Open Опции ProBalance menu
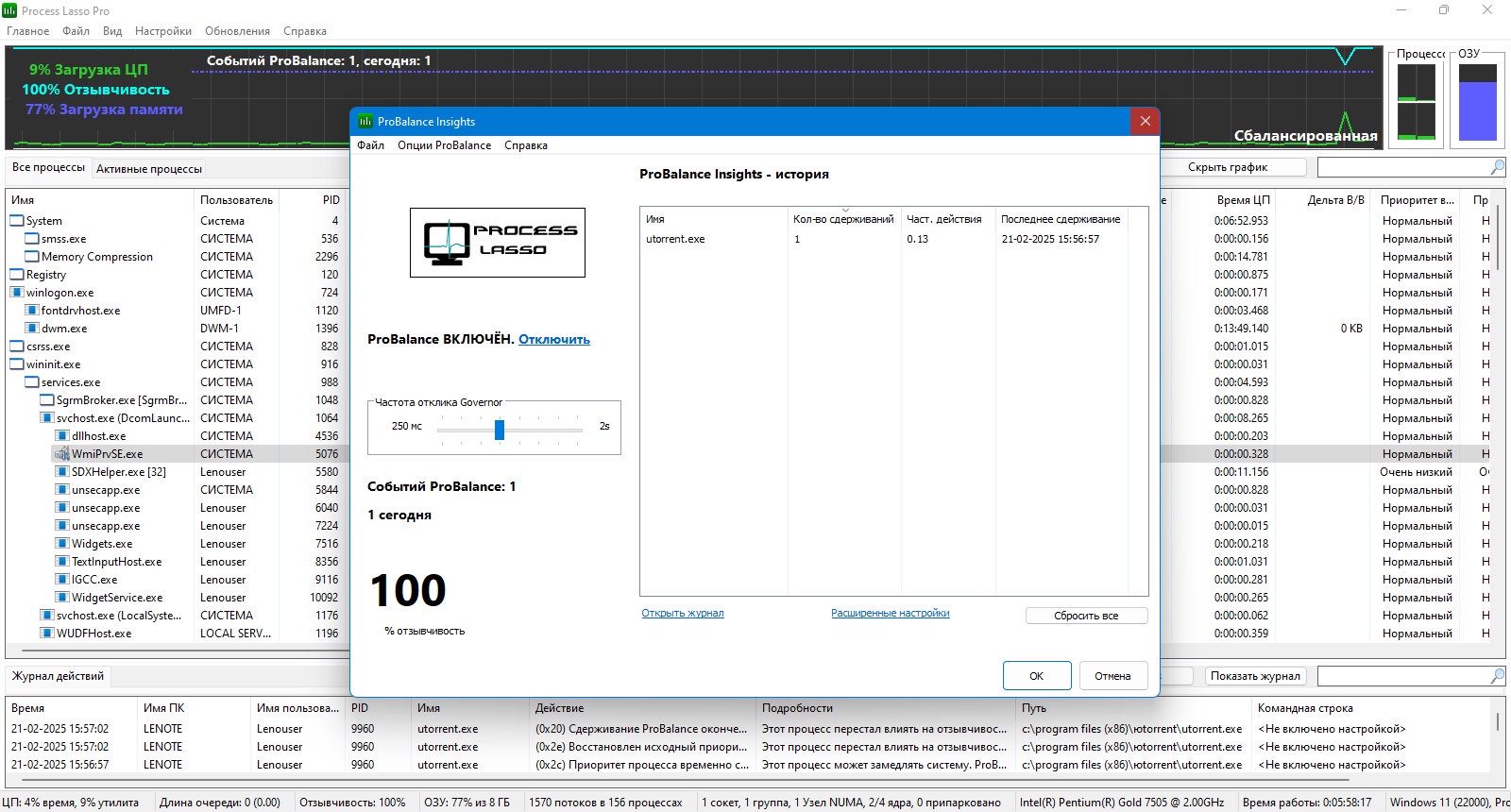Screen dimensions: 1511x812 444,145
